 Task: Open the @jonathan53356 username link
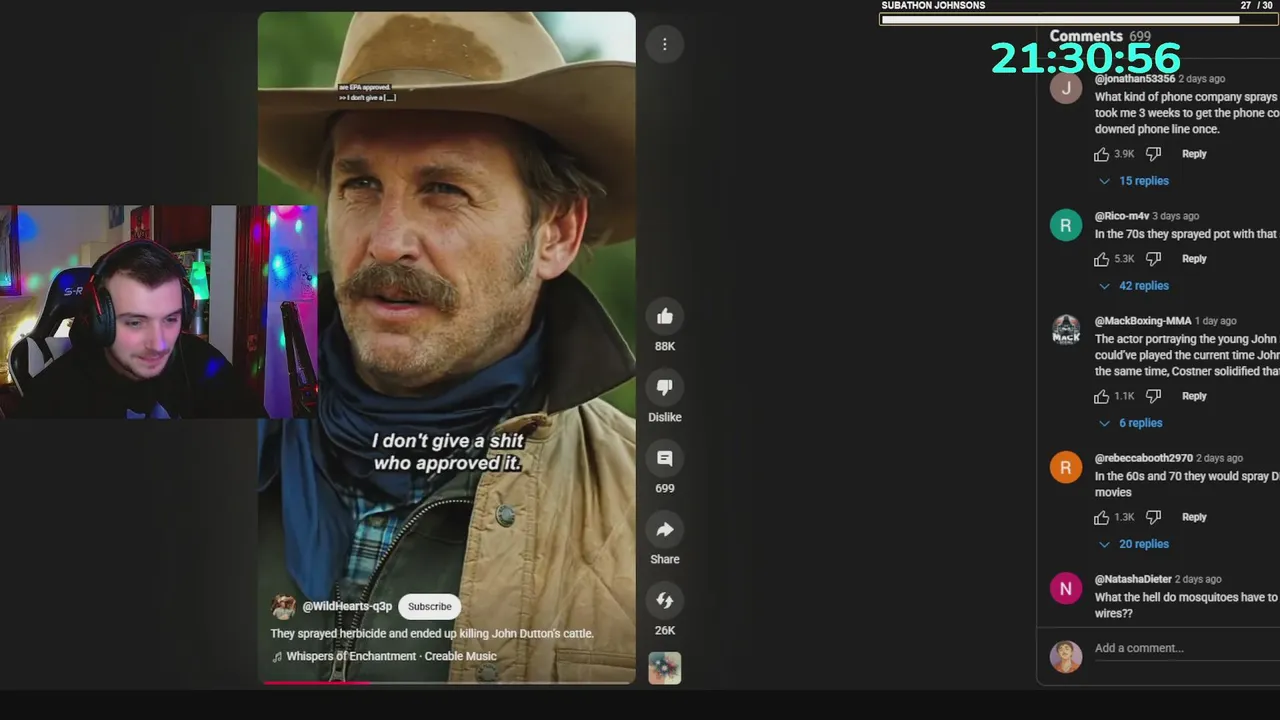pos(1135,79)
